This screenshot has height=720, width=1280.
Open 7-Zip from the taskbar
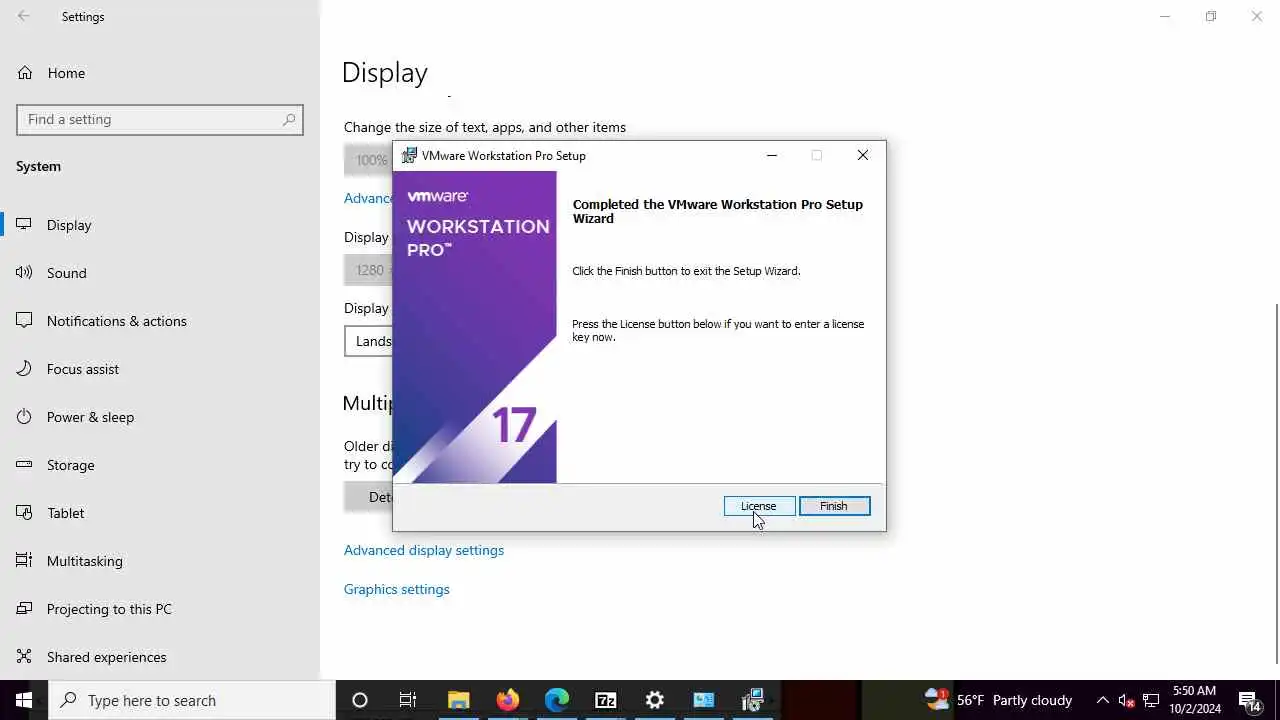(x=606, y=700)
